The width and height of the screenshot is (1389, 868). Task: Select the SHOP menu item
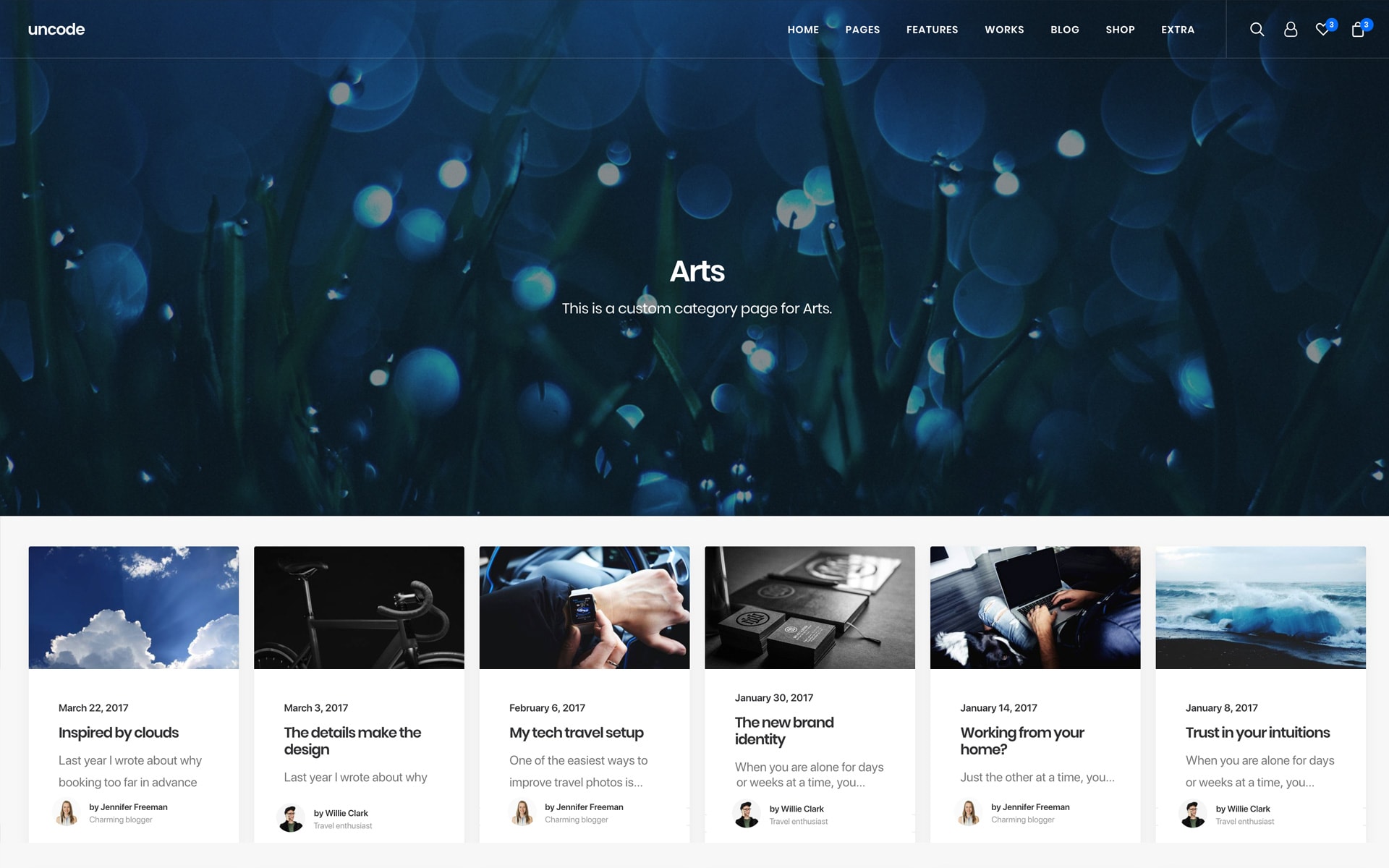[1119, 29]
